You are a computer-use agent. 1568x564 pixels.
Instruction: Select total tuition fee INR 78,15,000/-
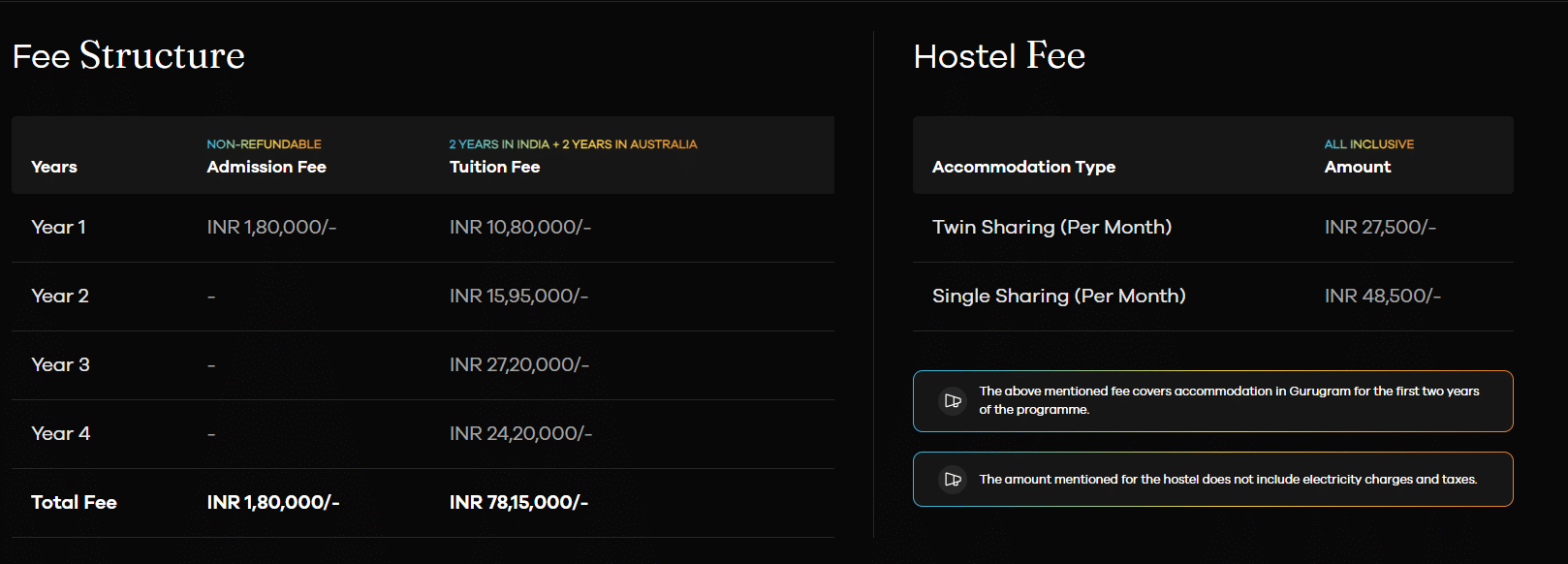tap(518, 502)
